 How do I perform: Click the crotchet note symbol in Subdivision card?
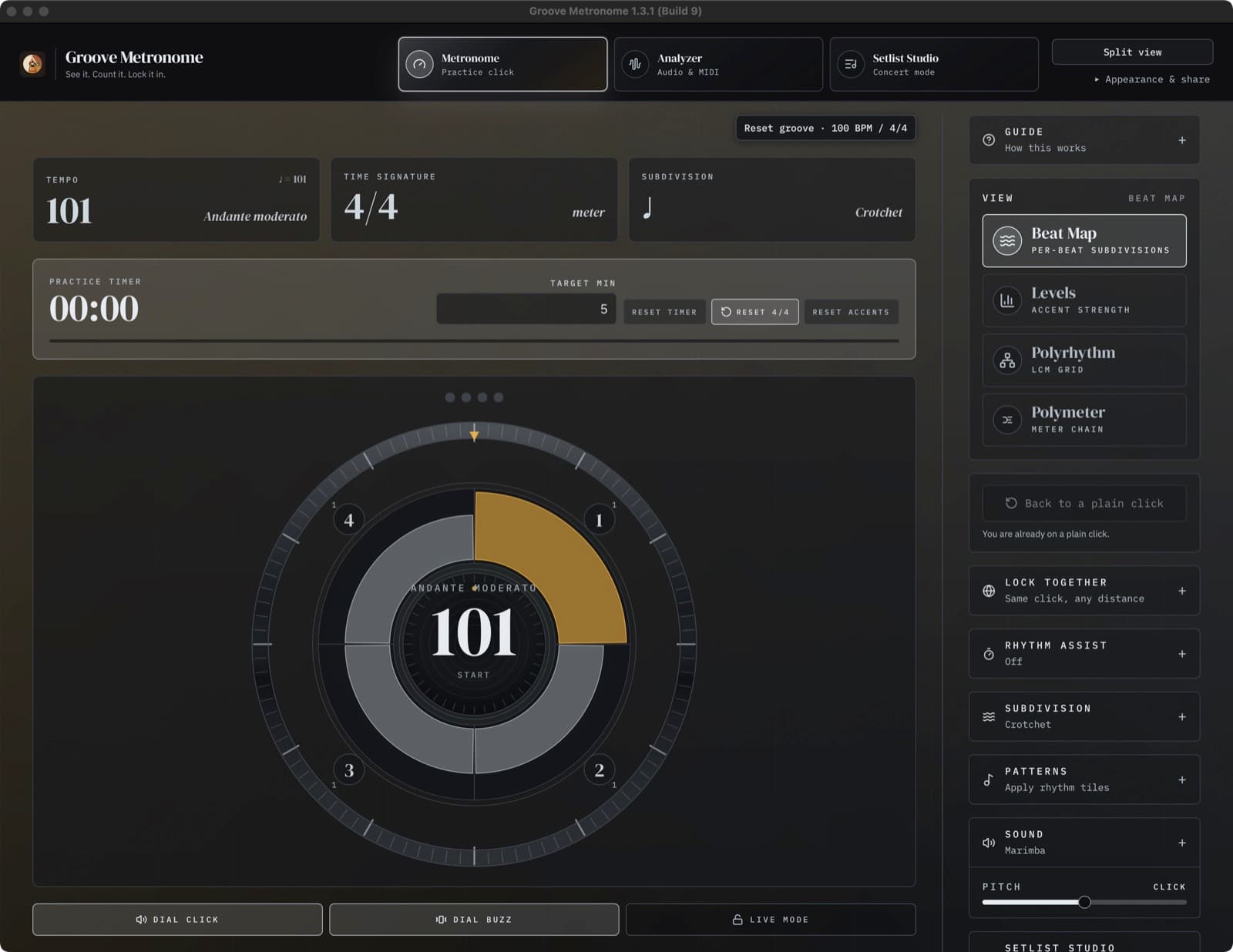[x=648, y=208]
